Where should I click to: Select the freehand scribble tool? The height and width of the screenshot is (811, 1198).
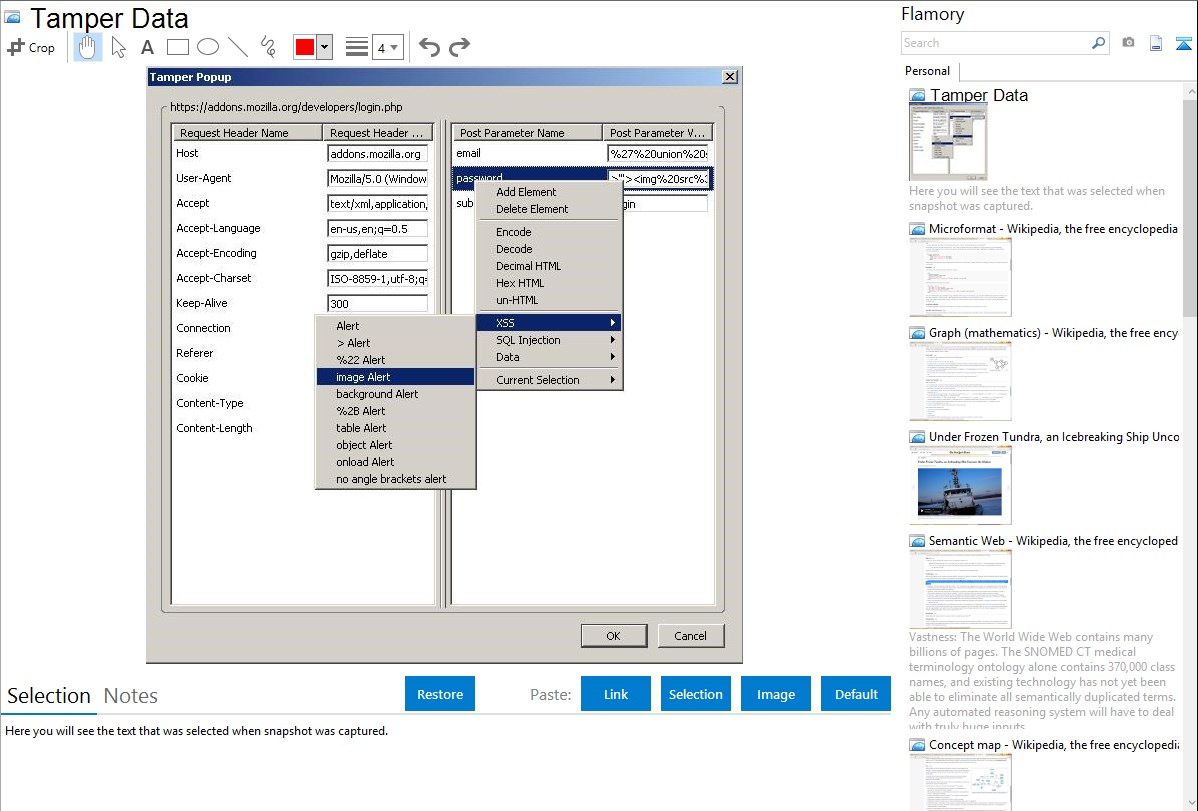coord(267,46)
